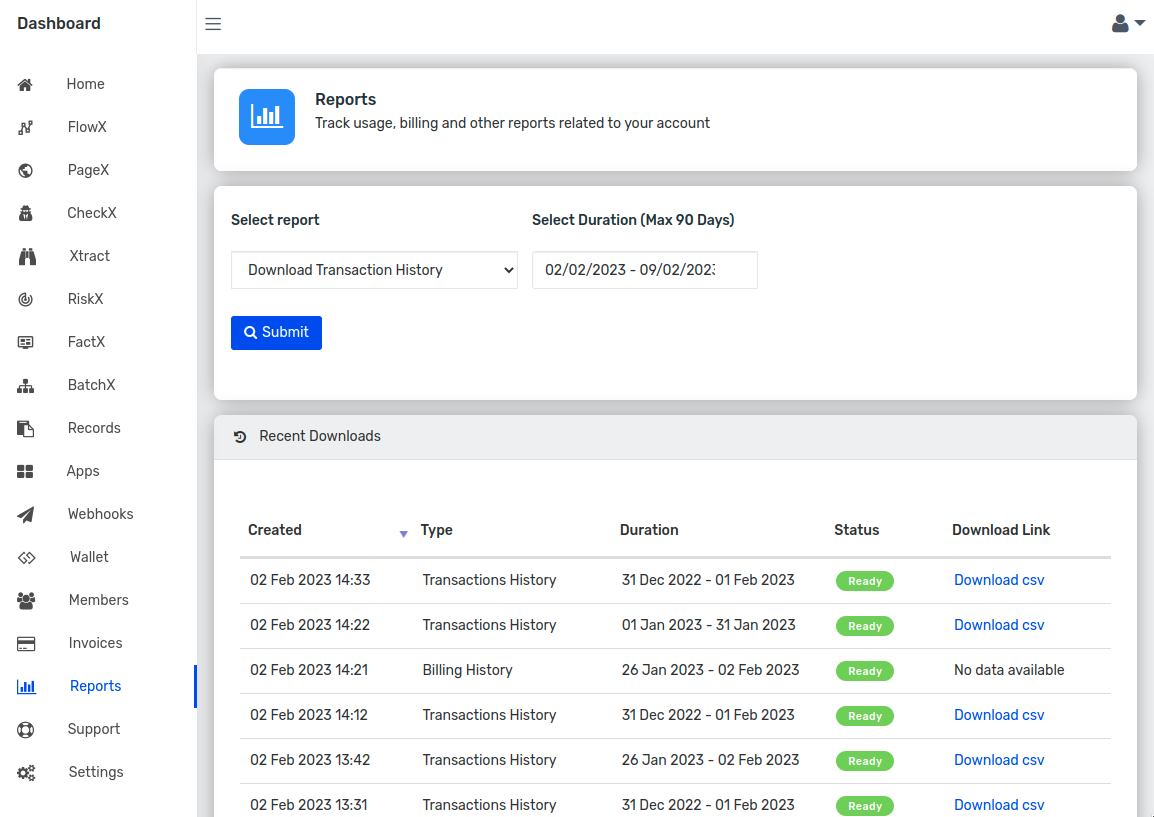This screenshot has width=1154, height=817.
Task: Click Transactions History in 13:42 row
Action: point(489,760)
